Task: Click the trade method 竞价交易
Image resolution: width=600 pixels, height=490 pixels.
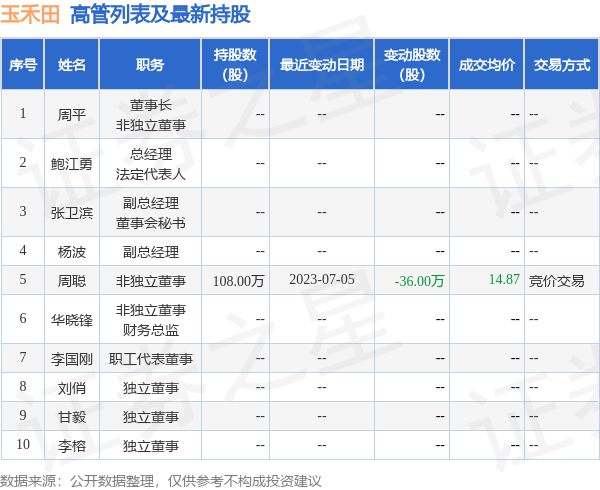Action: pos(556,281)
